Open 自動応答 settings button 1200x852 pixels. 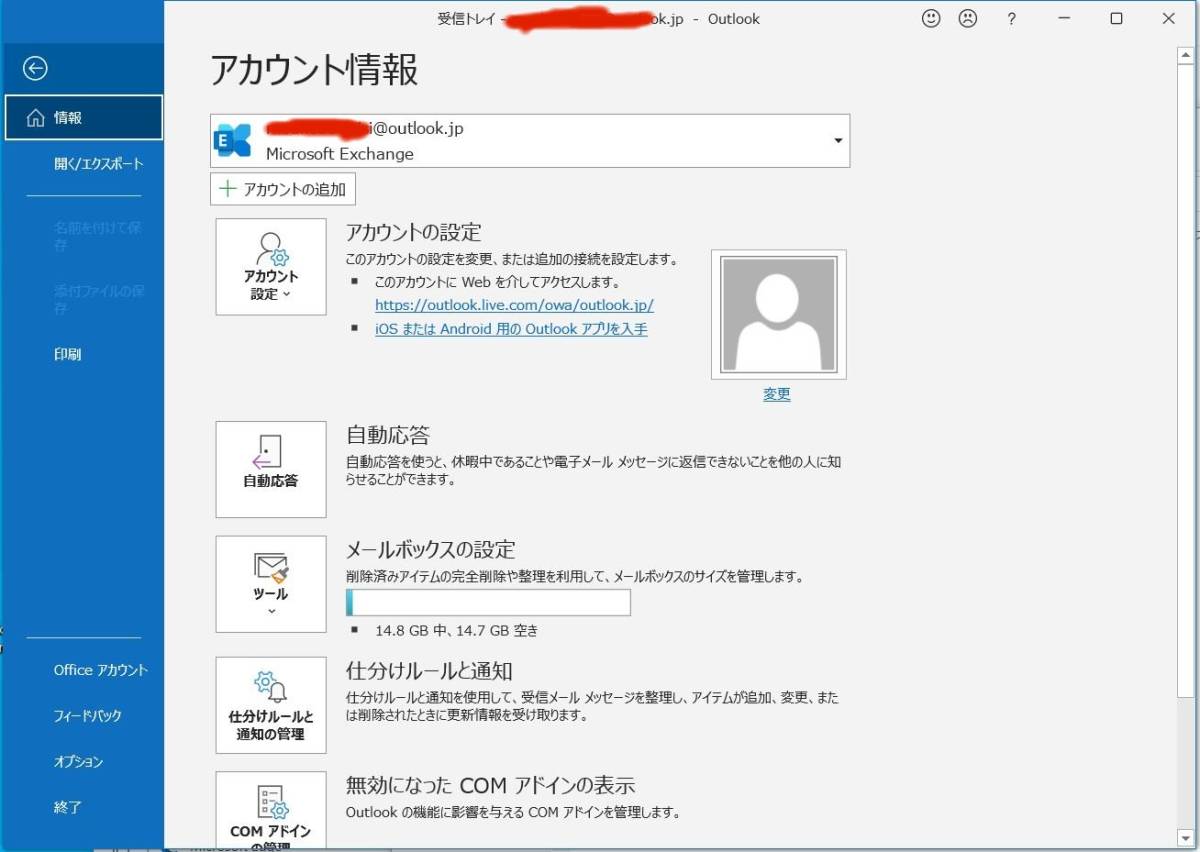pos(271,469)
